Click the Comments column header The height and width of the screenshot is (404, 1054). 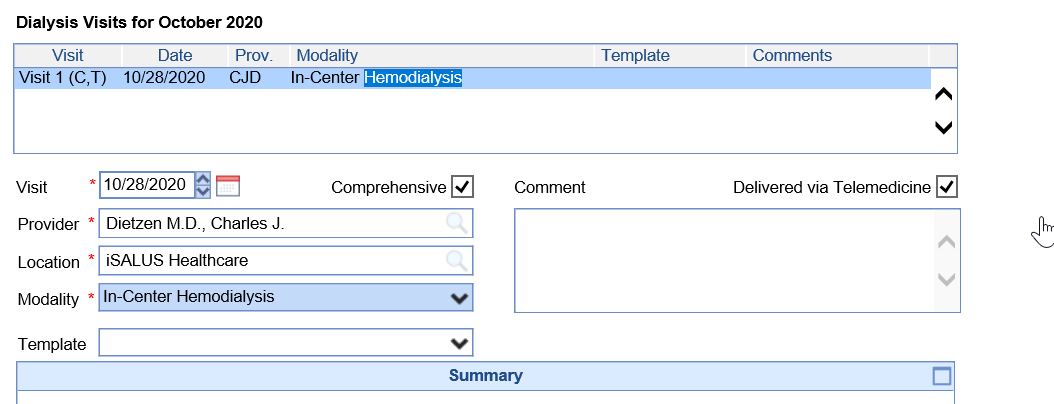(x=792, y=56)
